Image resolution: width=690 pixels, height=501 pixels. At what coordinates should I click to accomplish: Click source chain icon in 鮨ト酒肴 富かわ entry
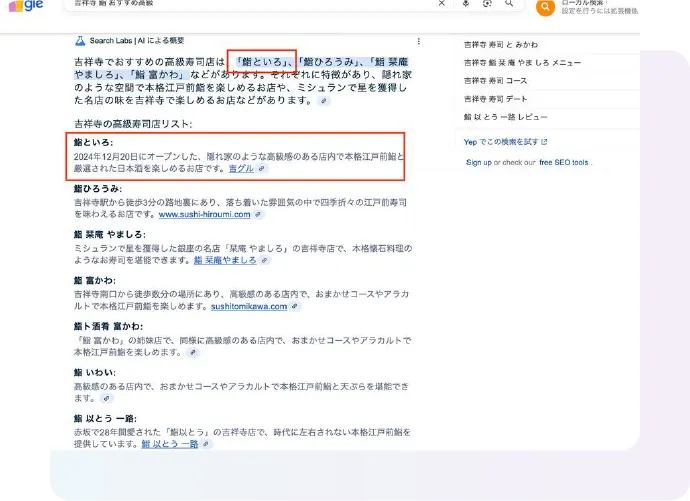click(x=193, y=352)
